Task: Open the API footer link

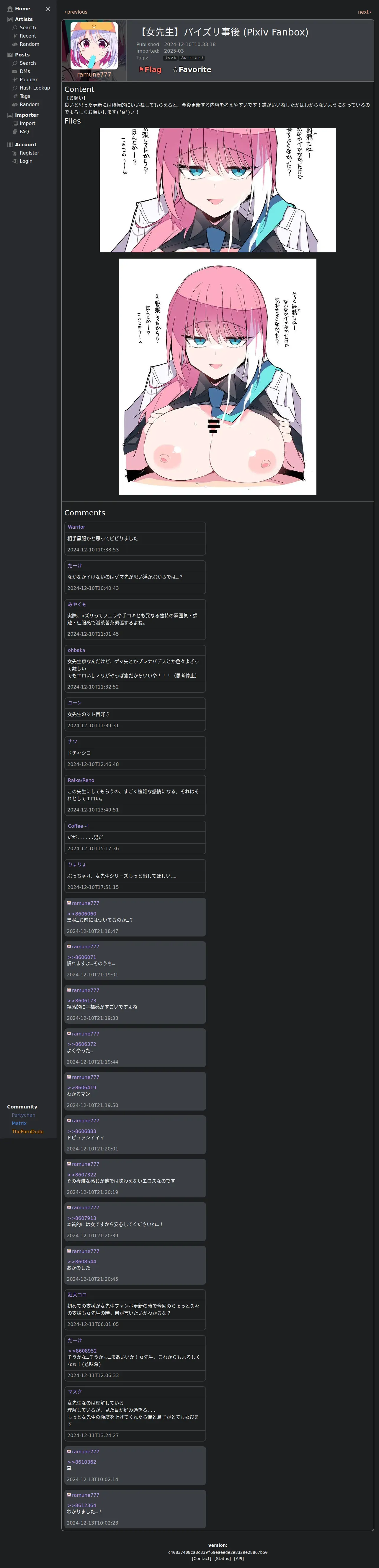Action: 238,1558
